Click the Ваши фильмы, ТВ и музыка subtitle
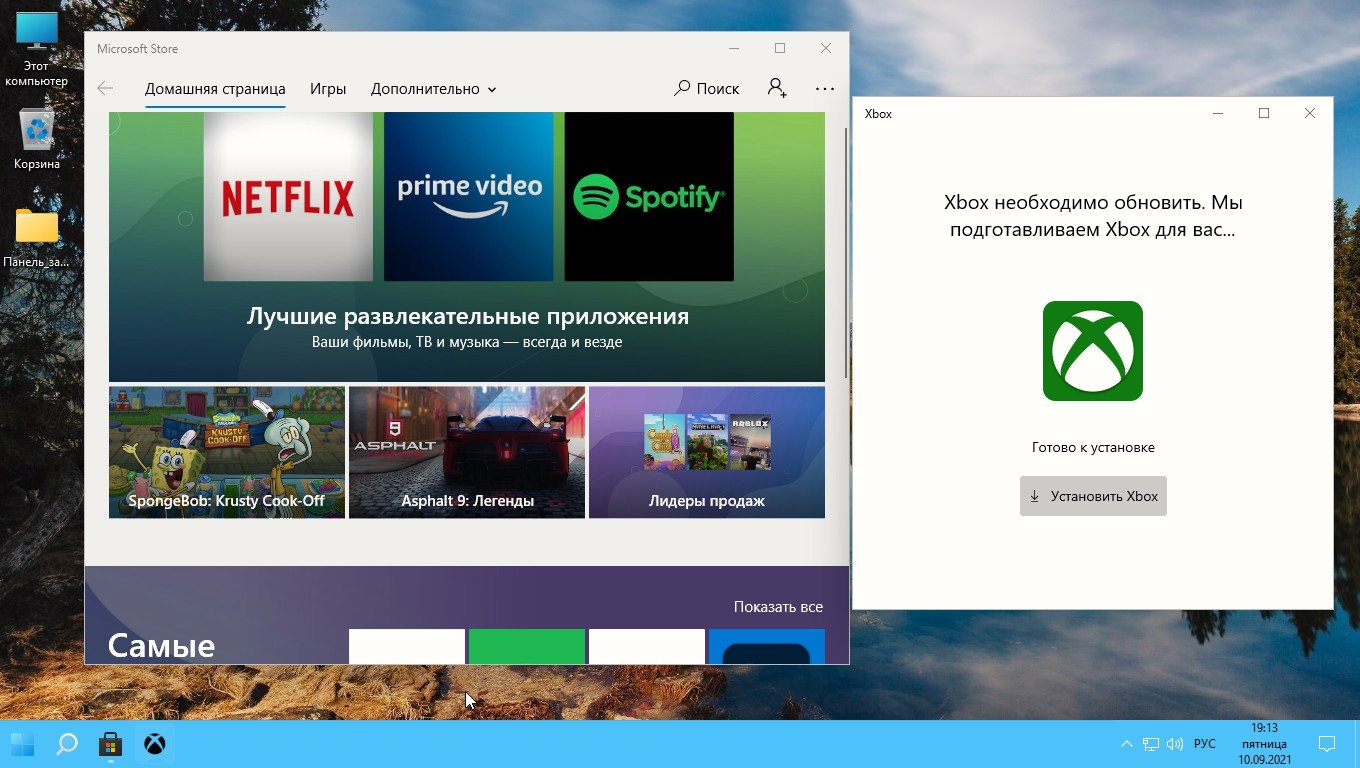The height and width of the screenshot is (768, 1360). coord(467,342)
